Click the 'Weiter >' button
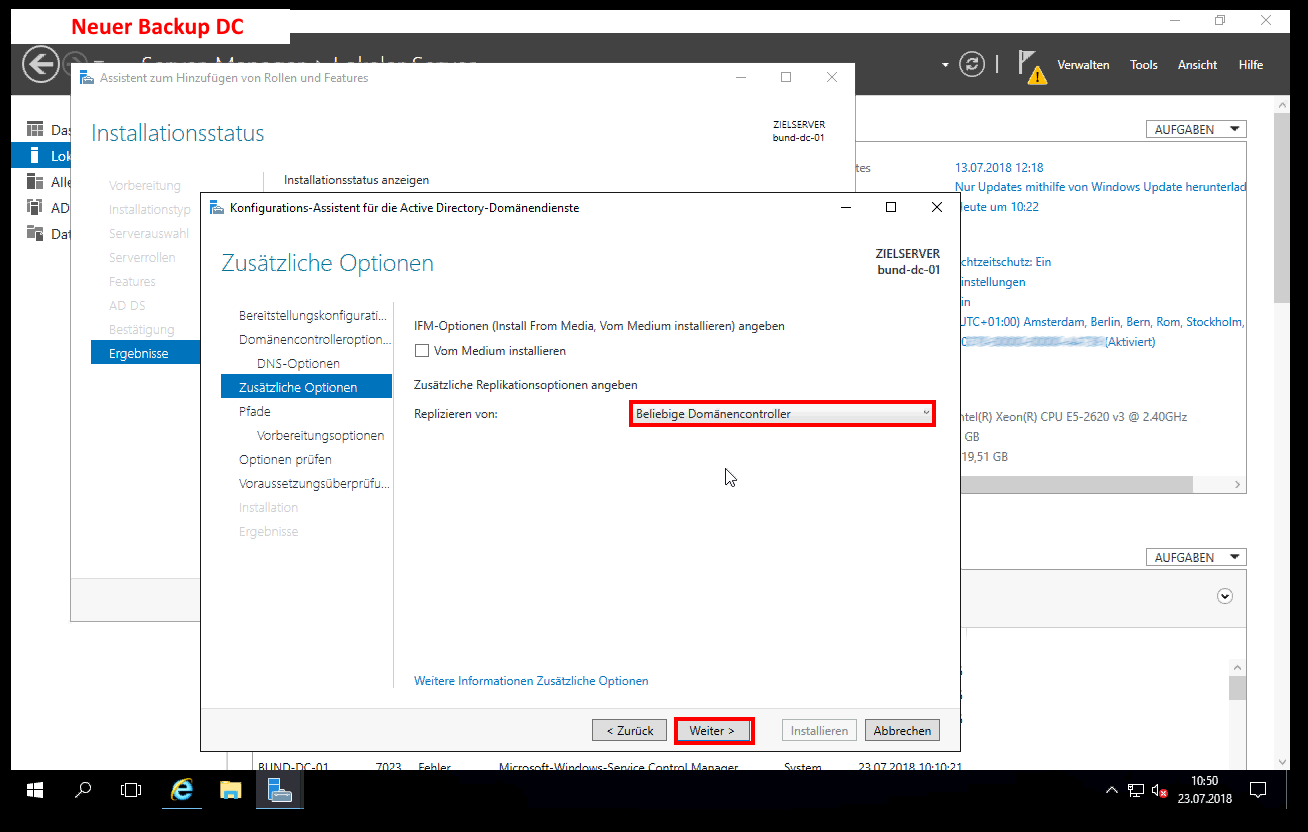The height and width of the screenshot is (832, 1308). click(713, 731)
